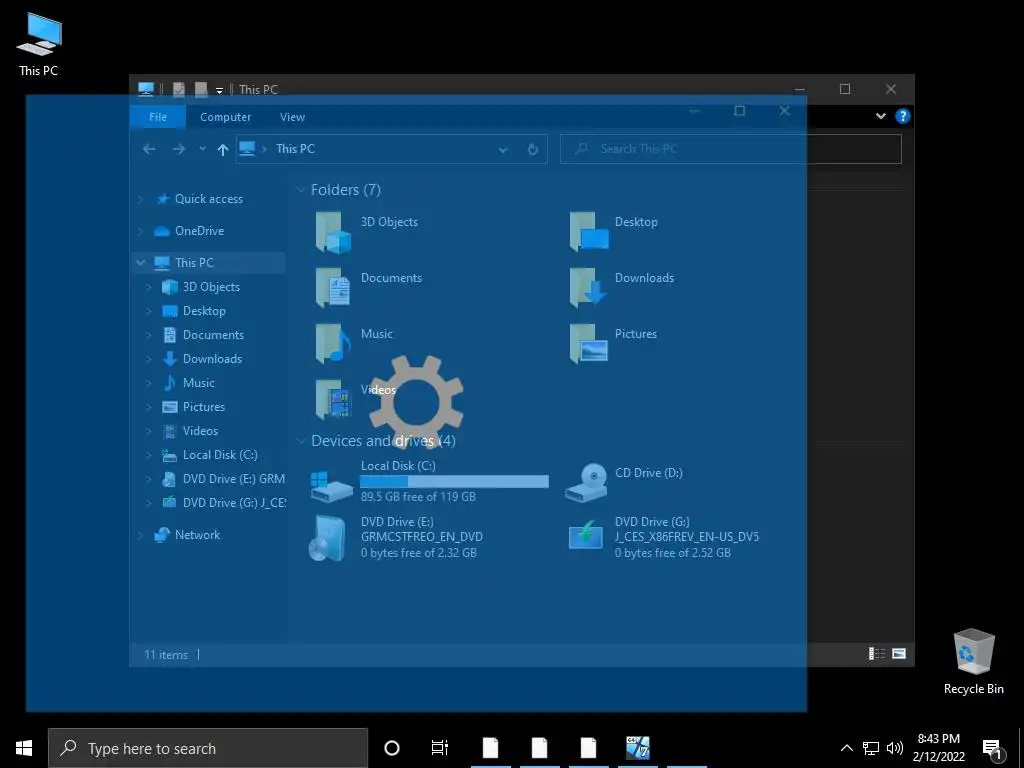
Task: Select the CD Drive (D:) icon
Action: point(586,482)
